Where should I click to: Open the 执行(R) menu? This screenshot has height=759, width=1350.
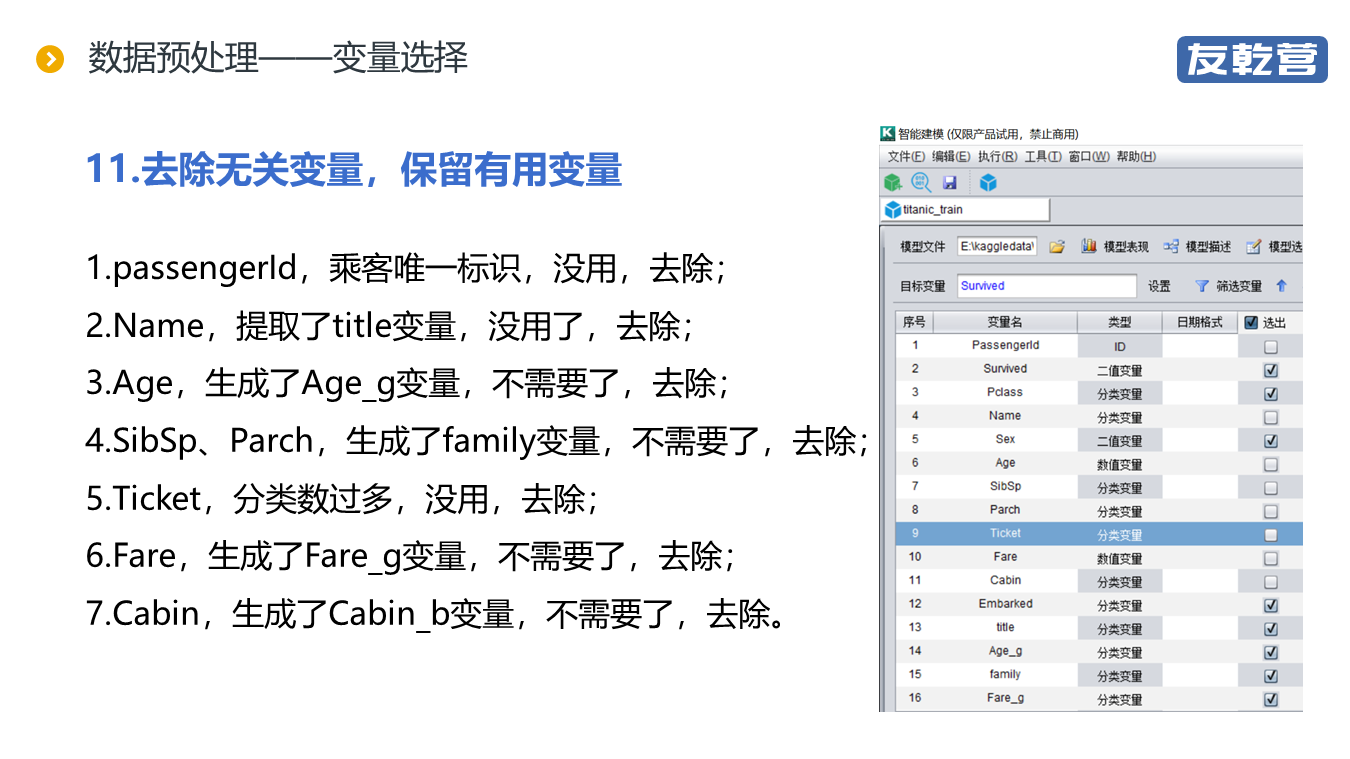(997, 157)
